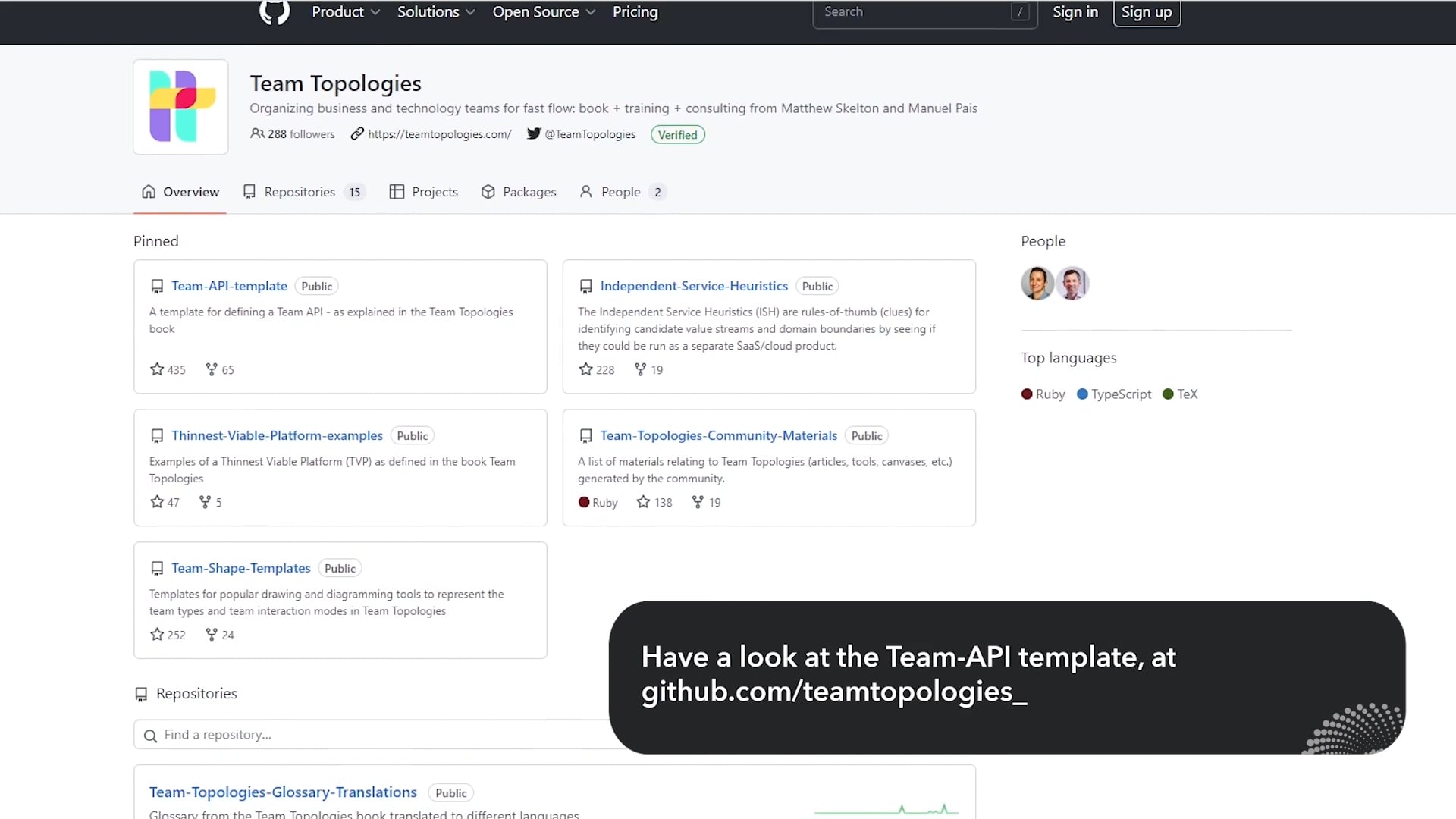Click the People sidebar heading
The height and width of the screenshot is (819, 1456).
click(1043, 241)
